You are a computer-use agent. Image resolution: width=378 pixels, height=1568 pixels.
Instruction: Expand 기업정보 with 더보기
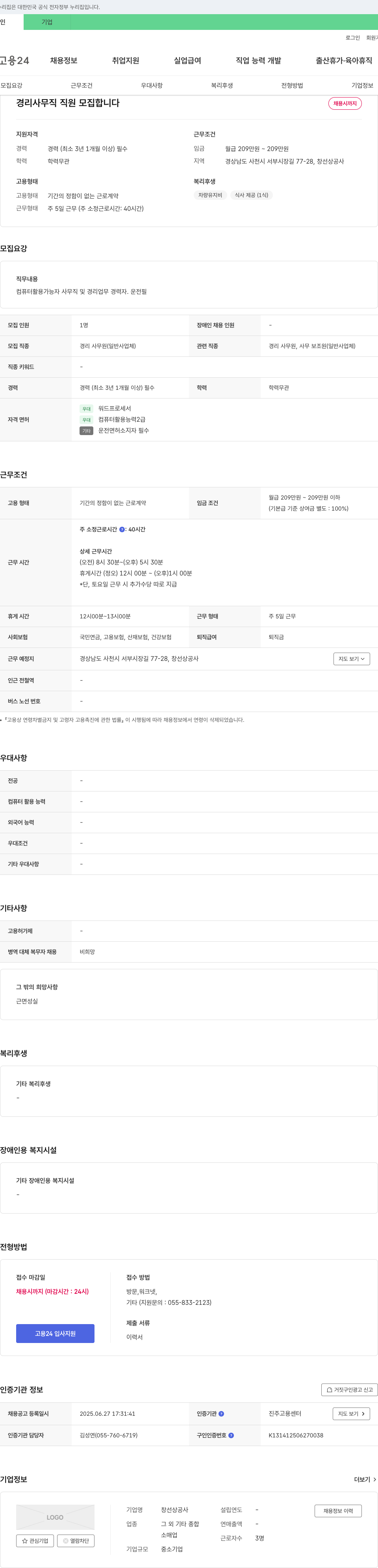pos(365,1479)
